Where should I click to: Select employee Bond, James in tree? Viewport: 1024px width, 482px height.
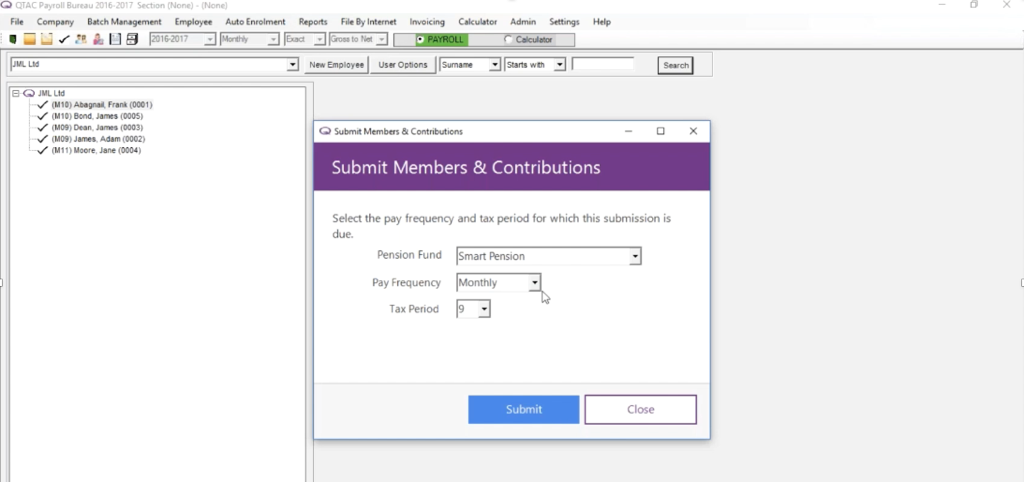tap(97, 116)
